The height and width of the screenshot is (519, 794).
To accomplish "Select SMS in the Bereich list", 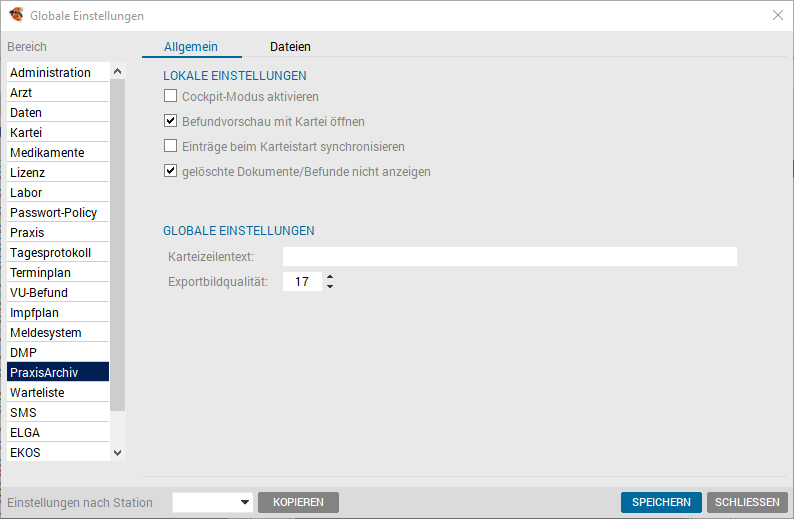I will point(58,413).
